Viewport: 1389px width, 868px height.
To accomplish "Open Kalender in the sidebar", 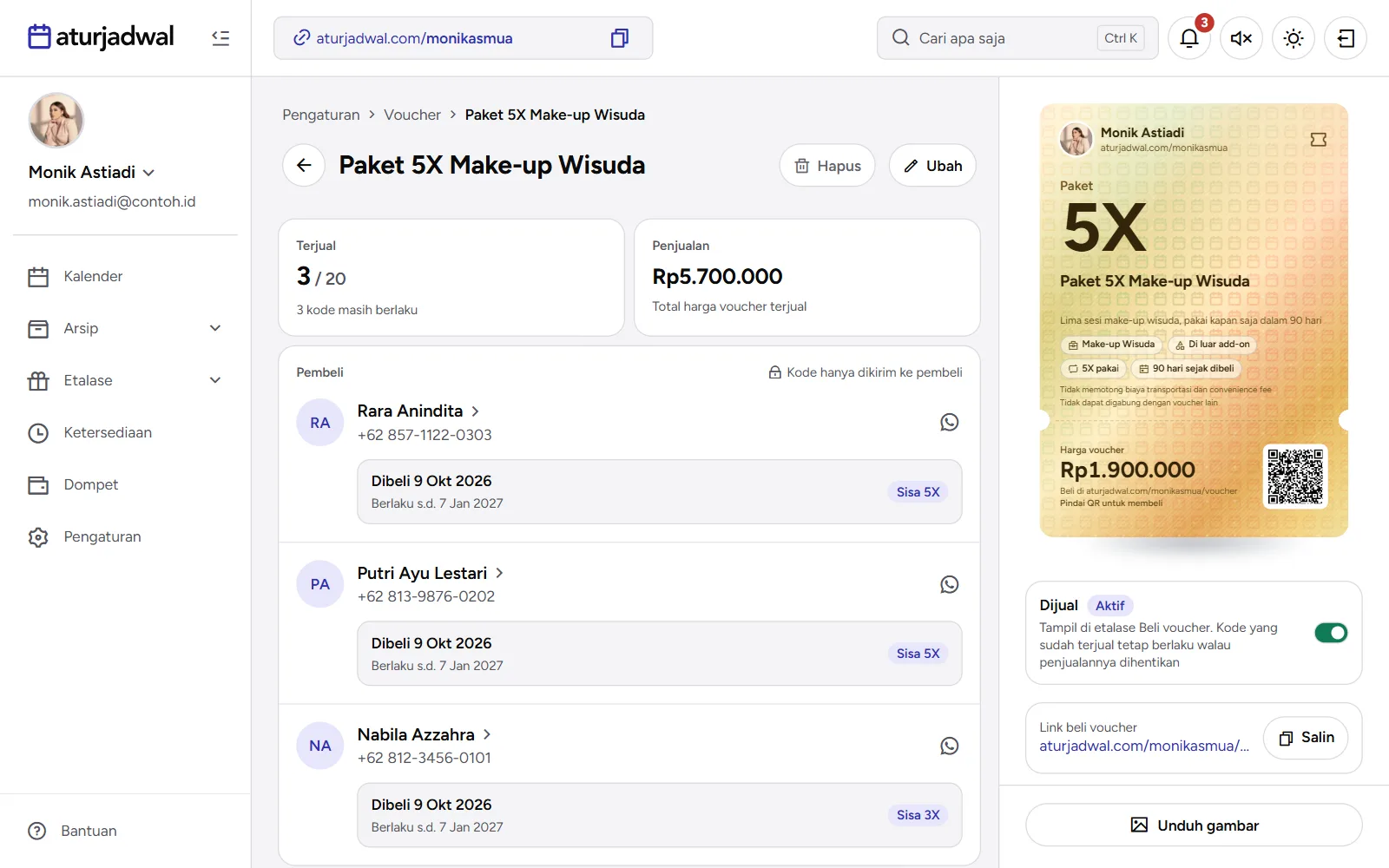I will coord(126,276).
